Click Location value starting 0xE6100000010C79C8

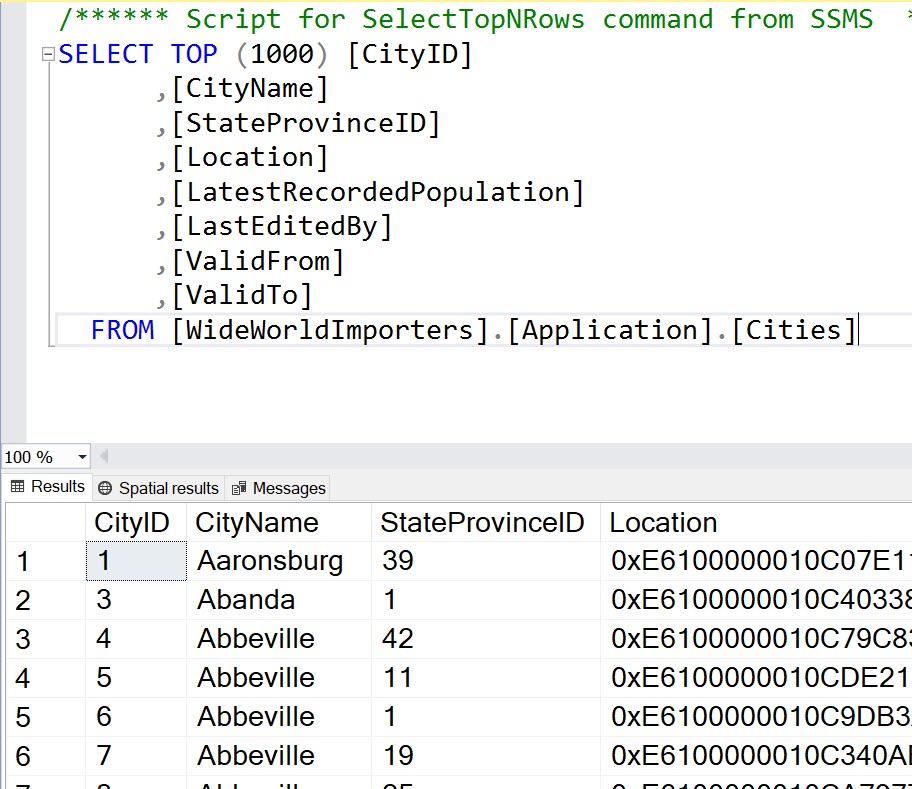click(x=756, y=639)
